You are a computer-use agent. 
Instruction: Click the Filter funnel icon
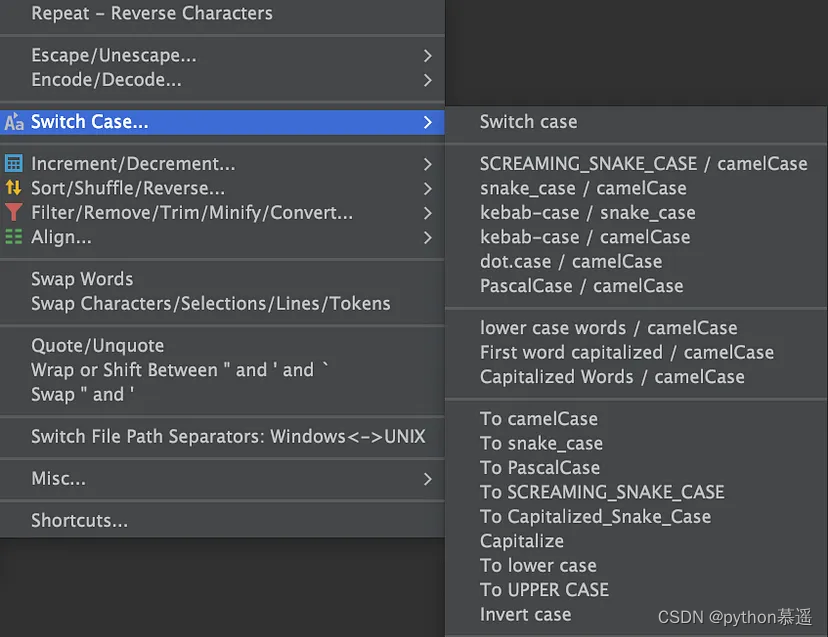pos(14,213)
